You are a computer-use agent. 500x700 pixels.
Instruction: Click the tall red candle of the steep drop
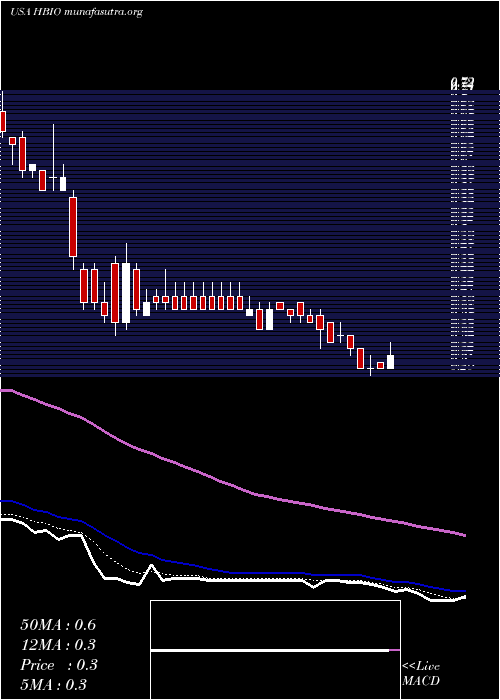(x=73, y=227)
